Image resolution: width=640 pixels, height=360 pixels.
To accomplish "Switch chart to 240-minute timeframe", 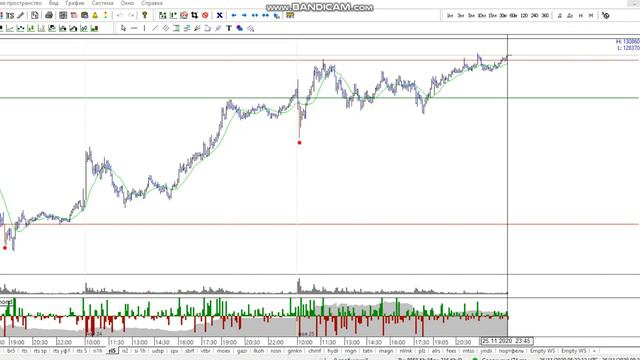I will 535,16.
